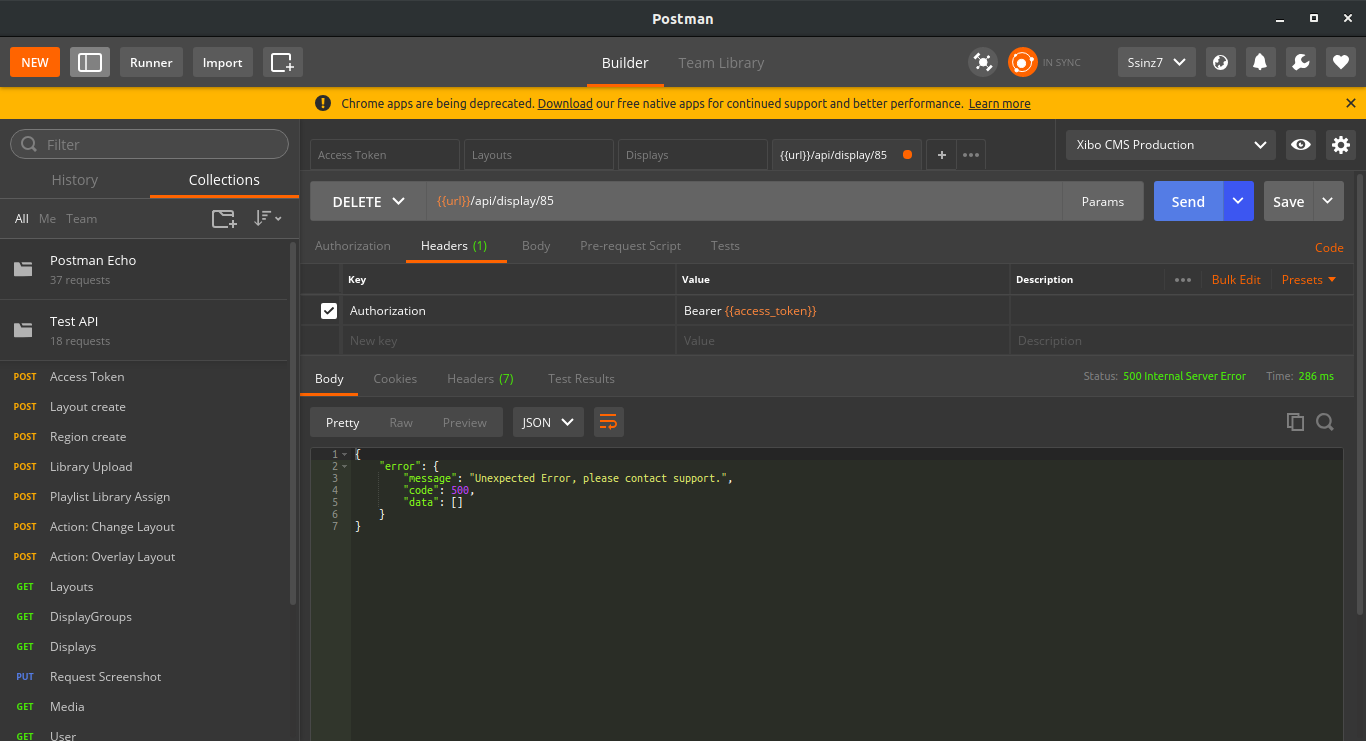Collapse JSON line 1 fold arrow

345,454
